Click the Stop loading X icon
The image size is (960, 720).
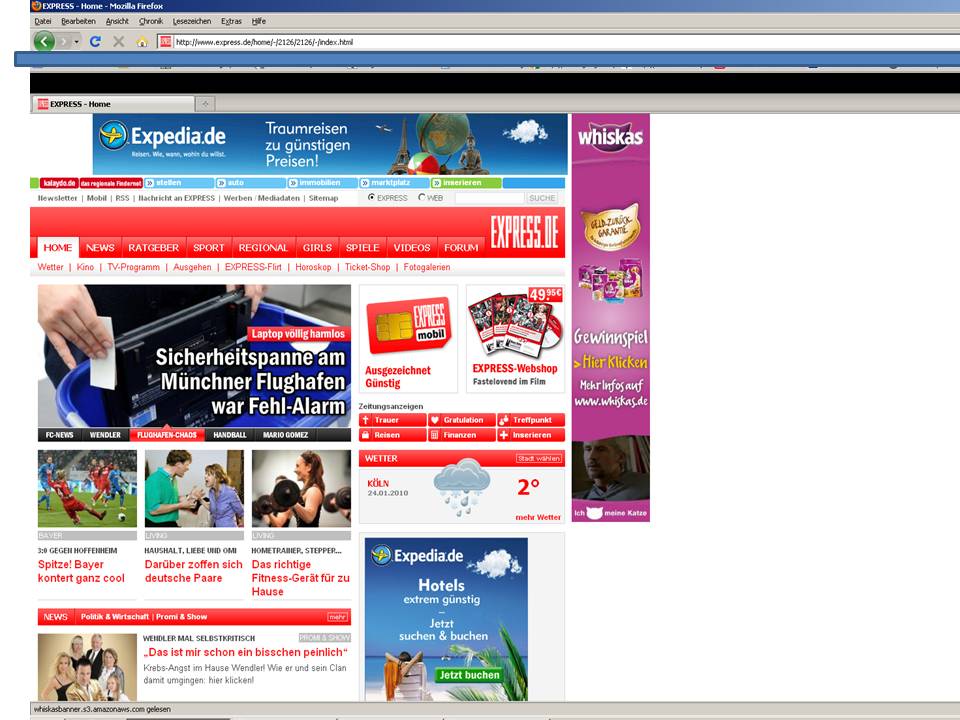119,42
